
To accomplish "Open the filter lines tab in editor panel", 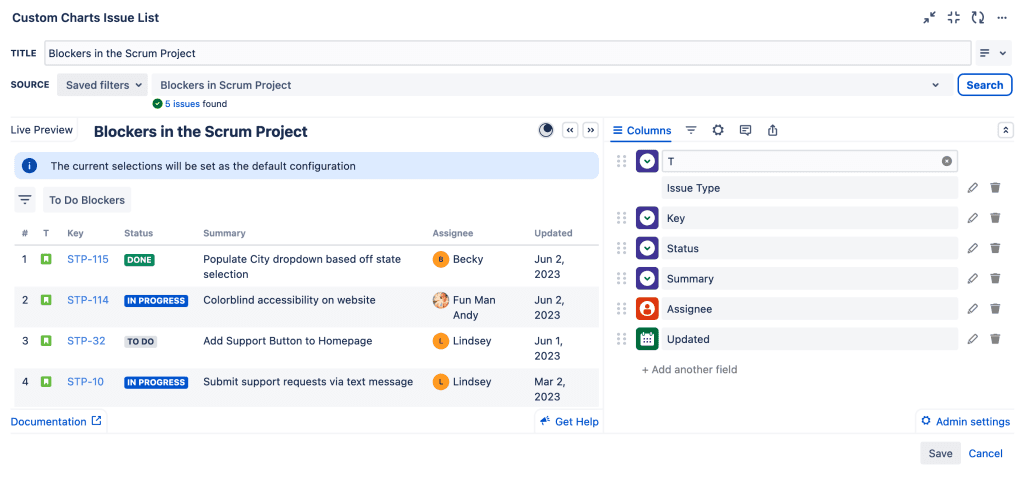I will [x=691, y=131].
